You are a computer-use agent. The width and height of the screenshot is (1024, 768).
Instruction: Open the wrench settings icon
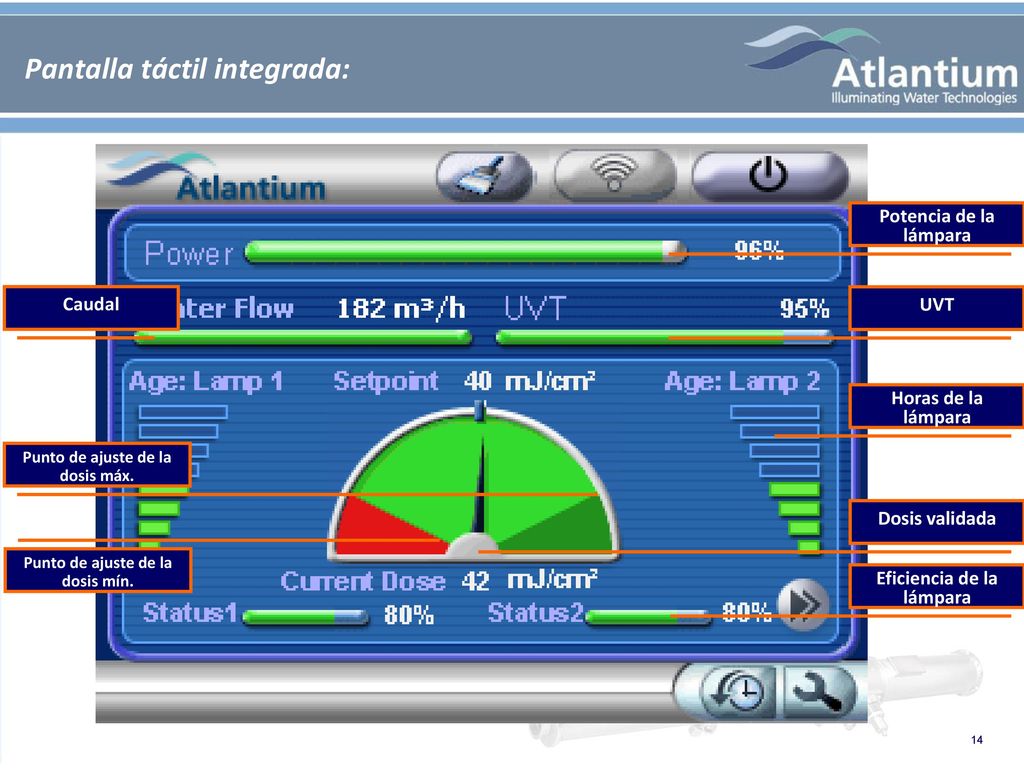(818, 691)
